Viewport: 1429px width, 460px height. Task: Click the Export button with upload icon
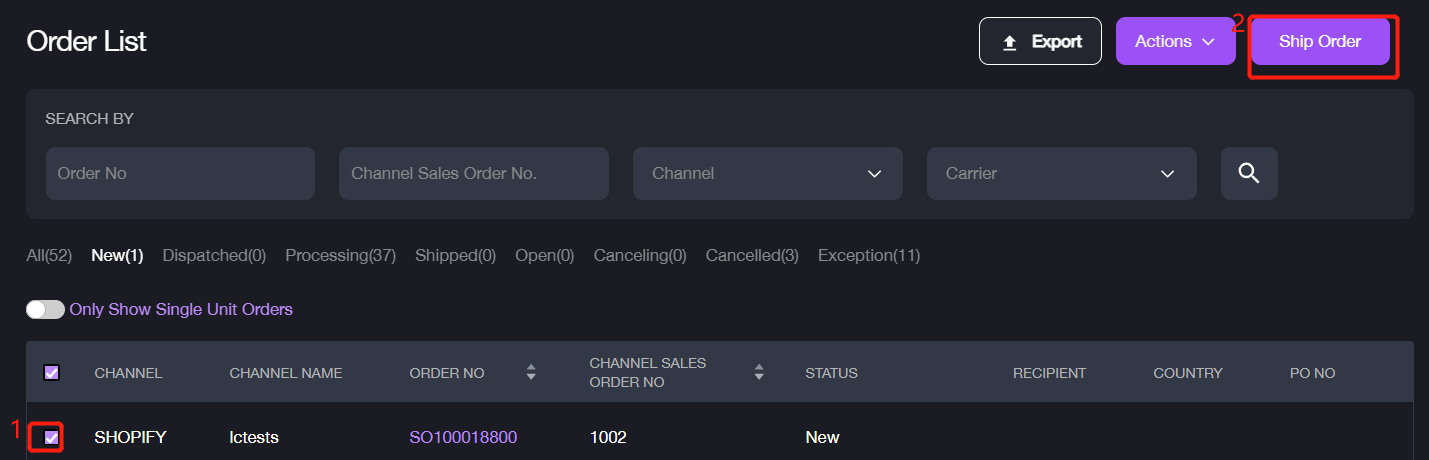click(1040, 41)
